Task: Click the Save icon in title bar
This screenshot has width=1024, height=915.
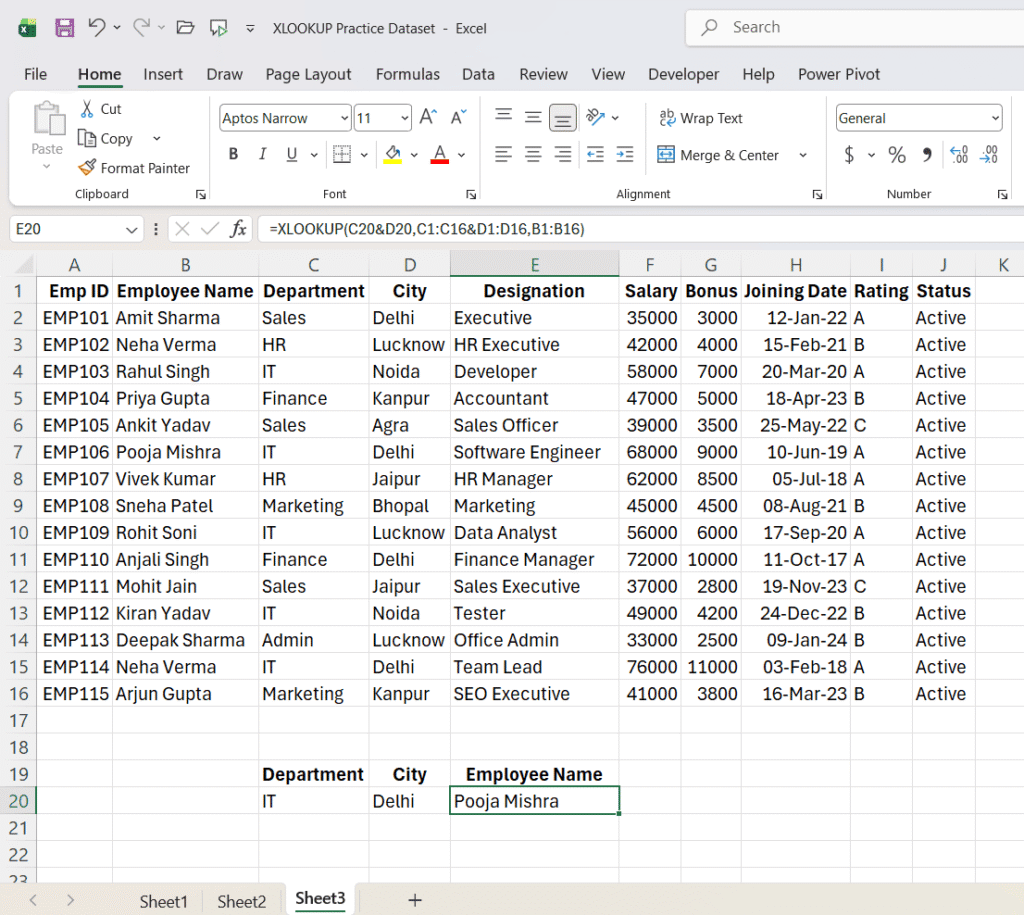Action: pyautogui.click(x=65, y=27)
